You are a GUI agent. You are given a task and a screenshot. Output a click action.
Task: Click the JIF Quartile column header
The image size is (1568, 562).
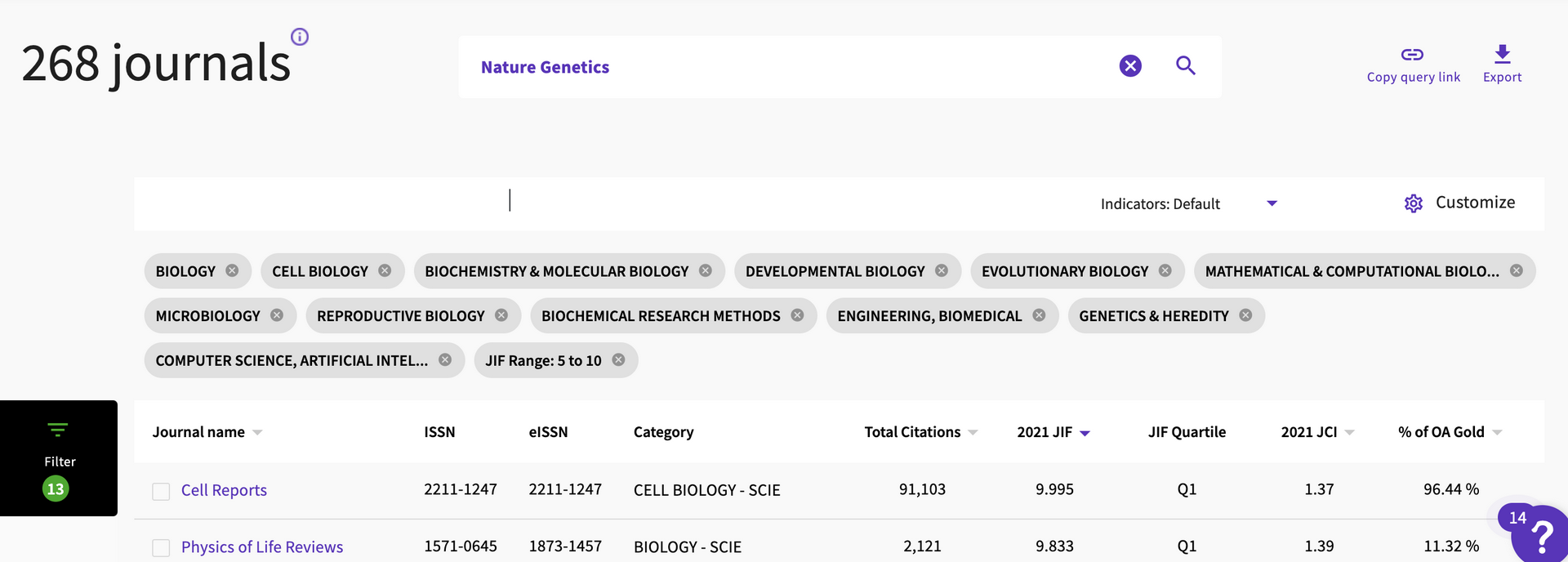coord(1187,432)
